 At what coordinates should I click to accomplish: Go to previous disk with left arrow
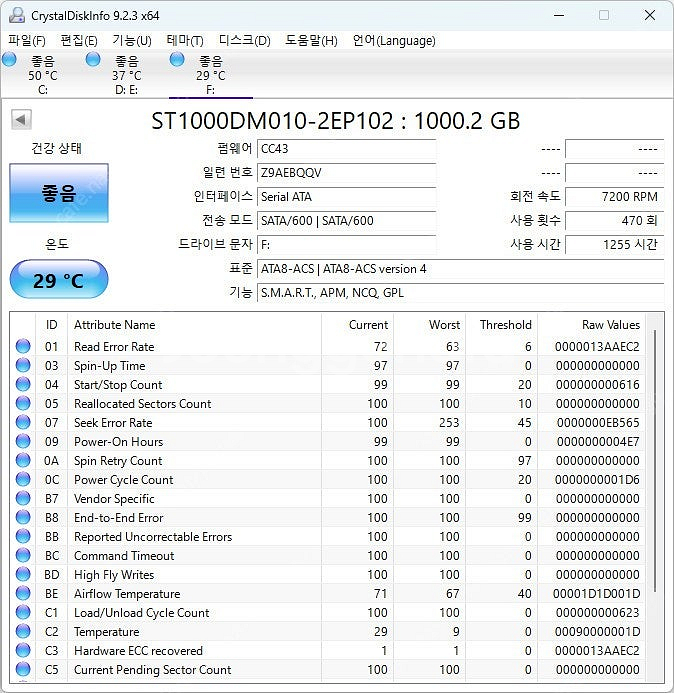pyautogui.click(x=21, y=119)
